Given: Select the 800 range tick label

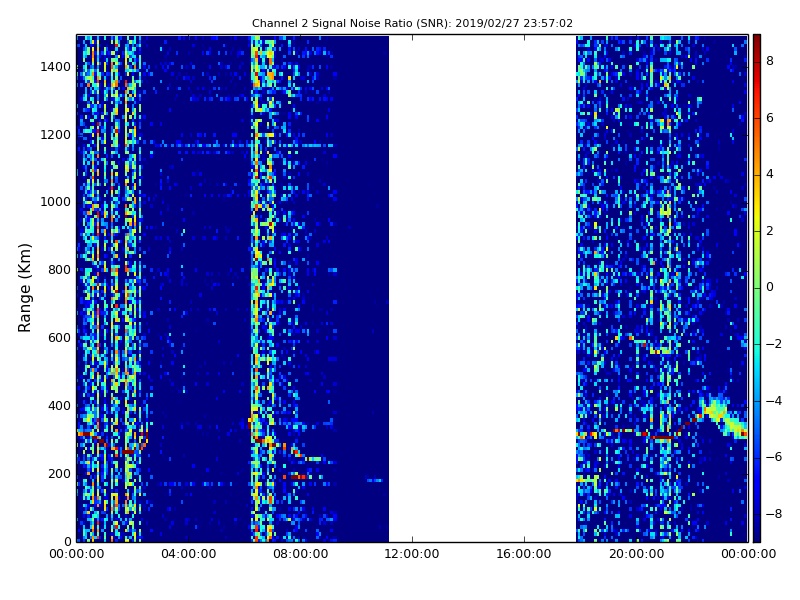Looking at the screenshot, I should [x=59, y=270].
